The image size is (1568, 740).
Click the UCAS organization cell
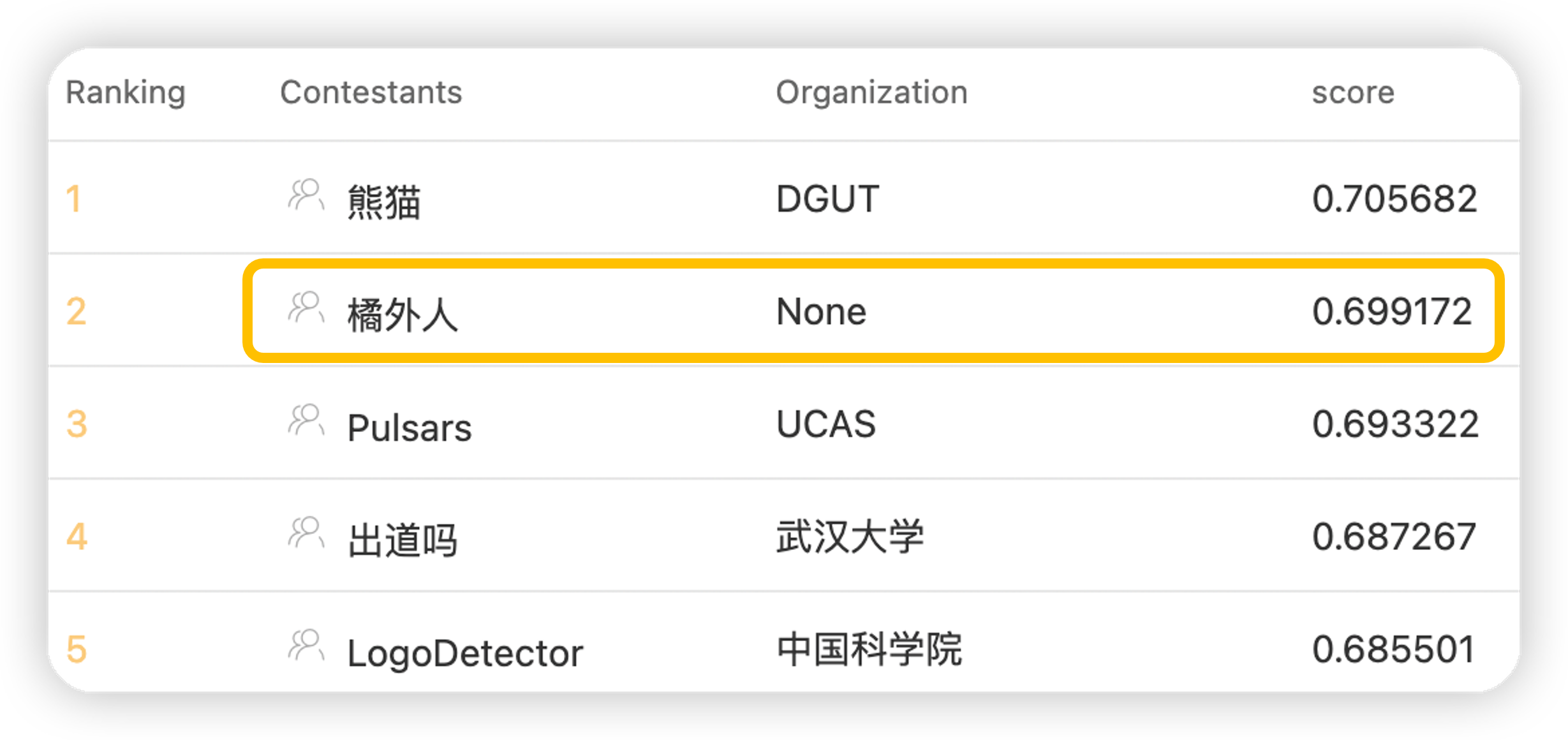point(825,424)
